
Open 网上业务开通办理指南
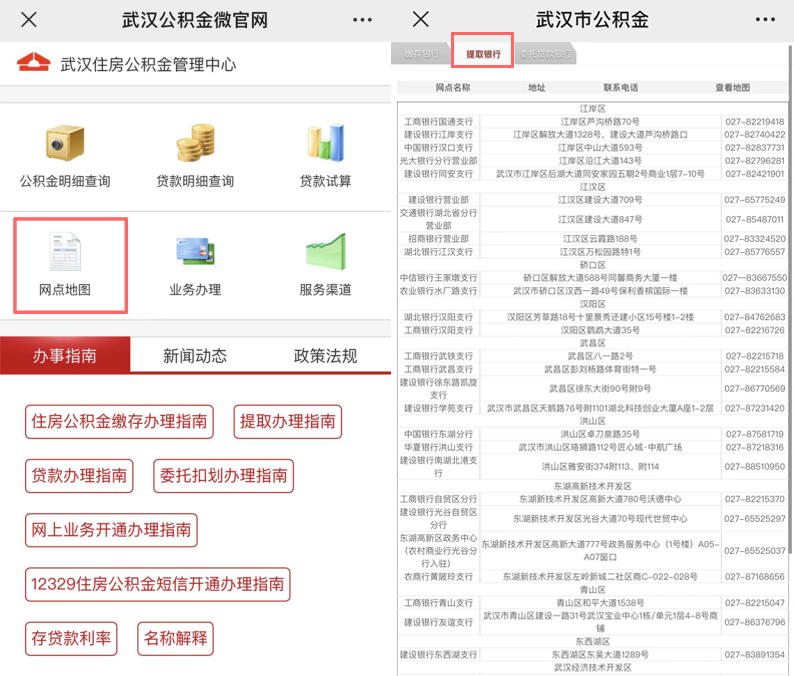pyautogui.click(x=111, y=530)
